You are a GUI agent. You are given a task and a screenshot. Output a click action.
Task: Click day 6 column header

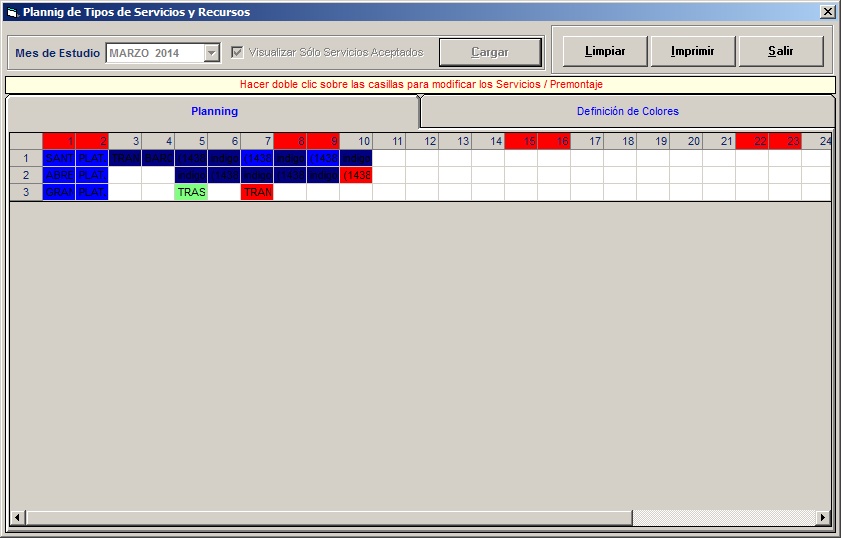pos(224,141)
